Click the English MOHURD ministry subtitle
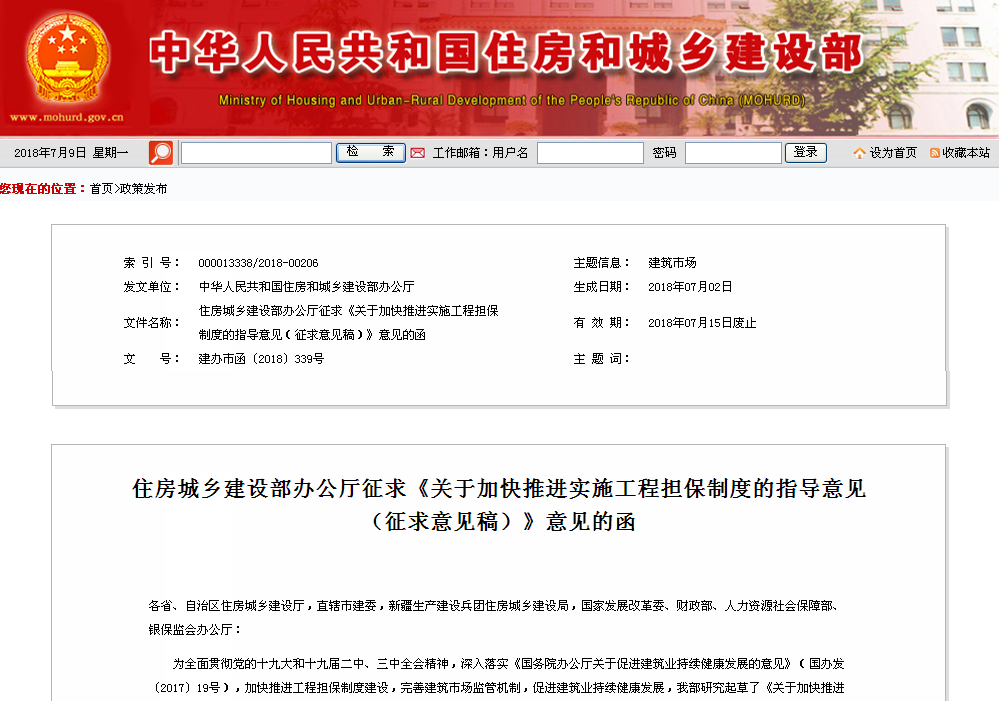Screen dimensions: 1004x701 click(511, 101)
